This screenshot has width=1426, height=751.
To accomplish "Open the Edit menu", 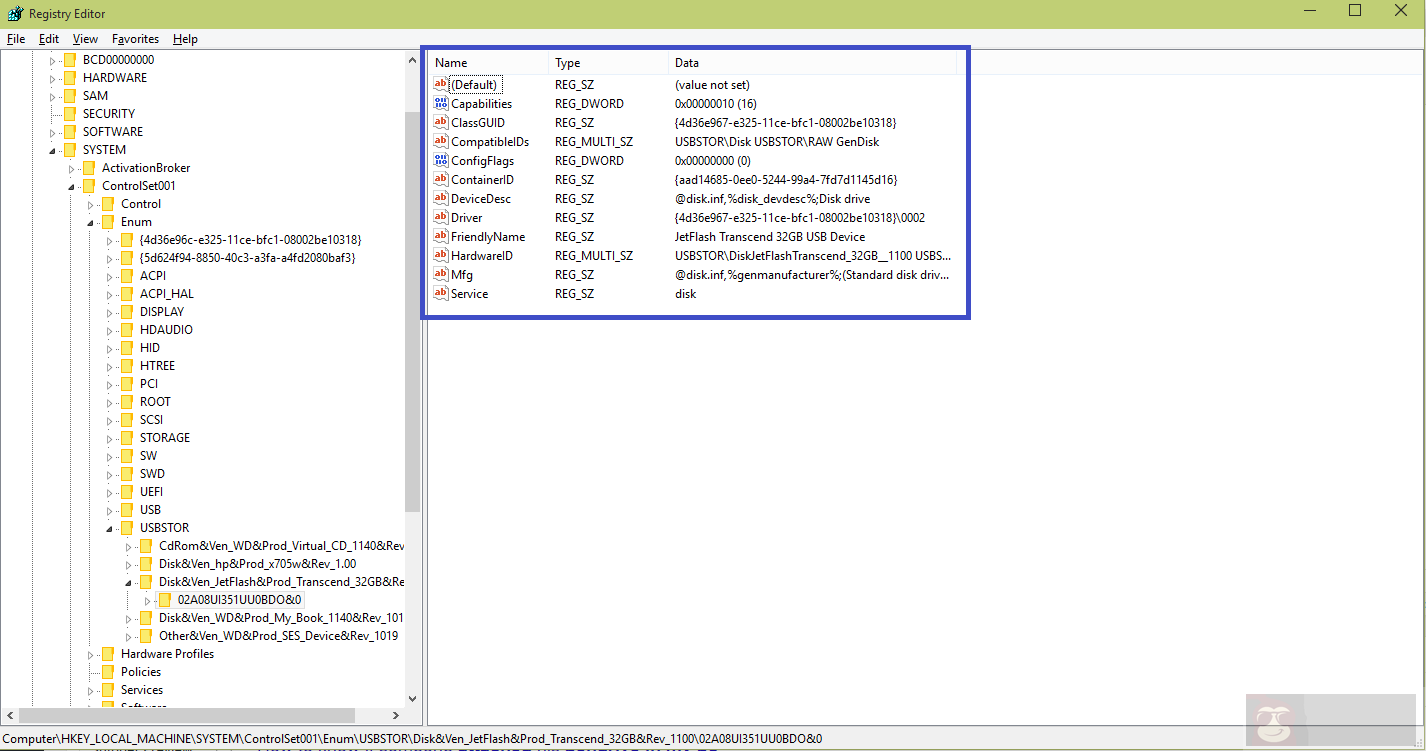I will point(49,39).
